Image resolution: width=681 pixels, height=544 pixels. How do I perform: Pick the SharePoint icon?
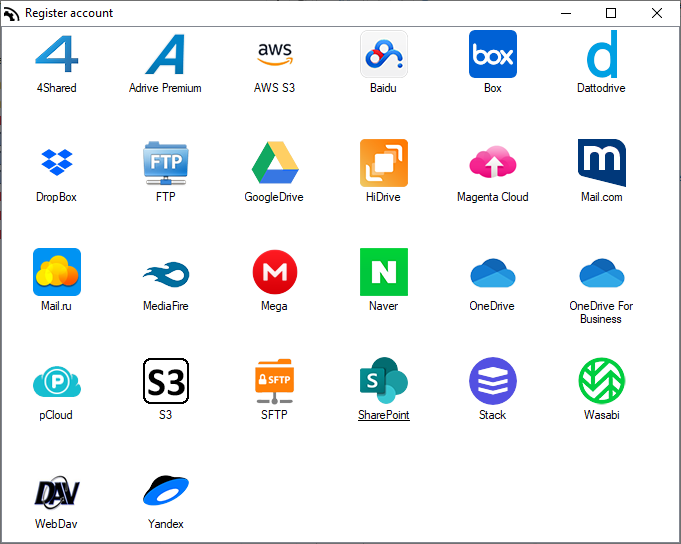point(383,381)
